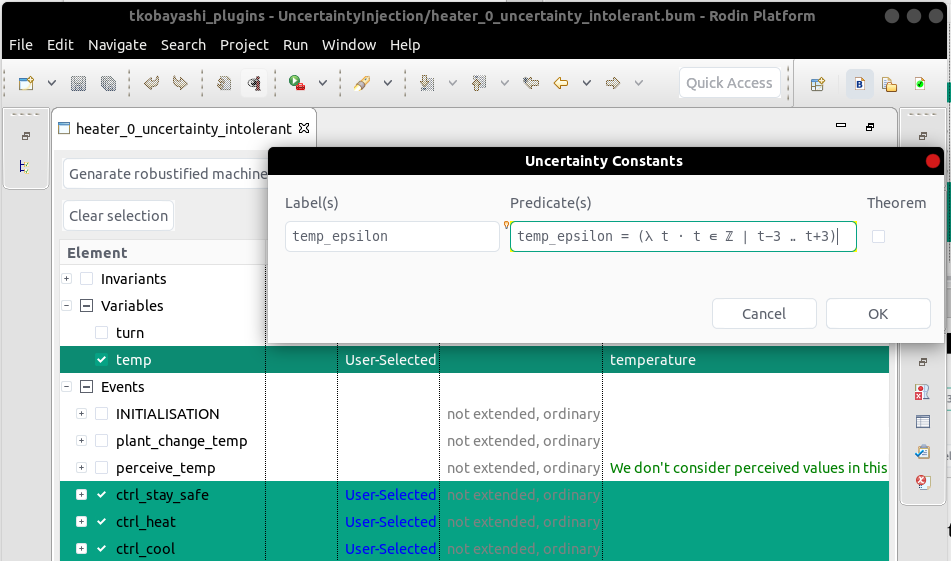The image size is (951, 561).
Task: Click the Back navigation arrow
Action: click(561, 83)
